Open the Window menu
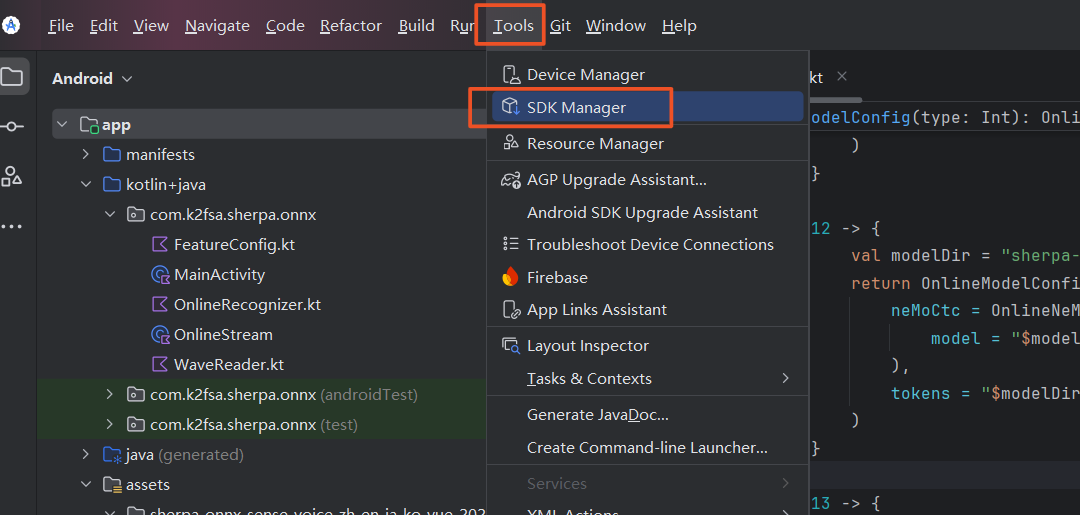1080x515 pixels. pos(616,26)
